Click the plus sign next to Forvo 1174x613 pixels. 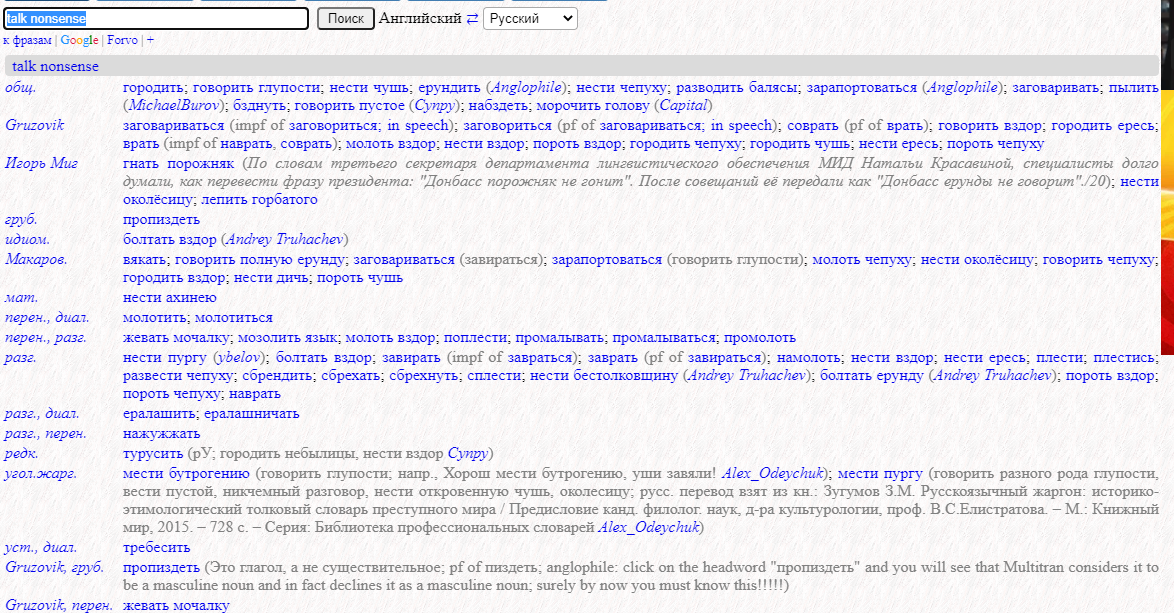(150, 40)
